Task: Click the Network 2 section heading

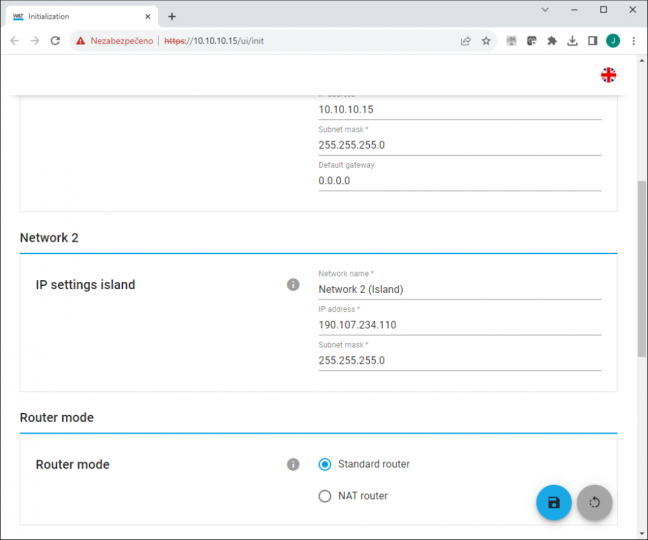Action: (49, 238)
